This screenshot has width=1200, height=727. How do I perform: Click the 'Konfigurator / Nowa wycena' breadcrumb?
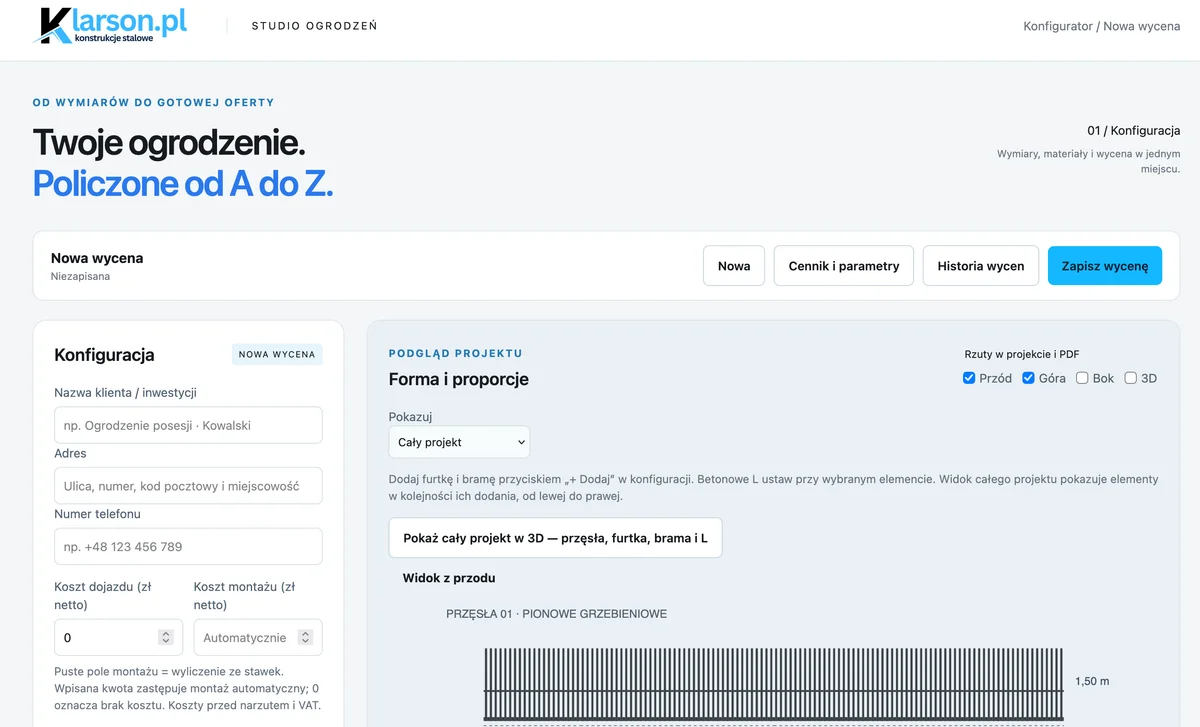click(1102, 26)
